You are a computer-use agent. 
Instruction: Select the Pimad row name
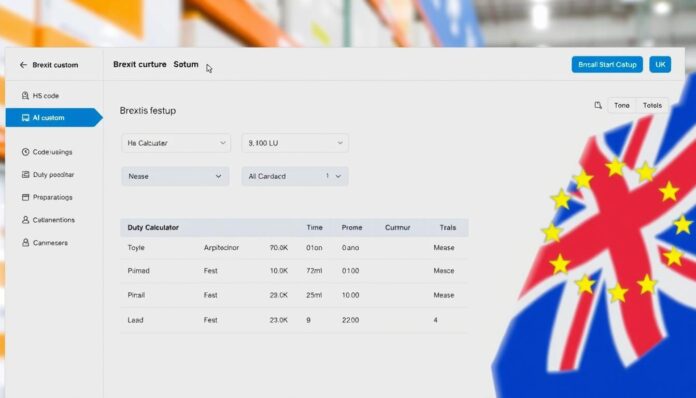[x=138, y=271]
